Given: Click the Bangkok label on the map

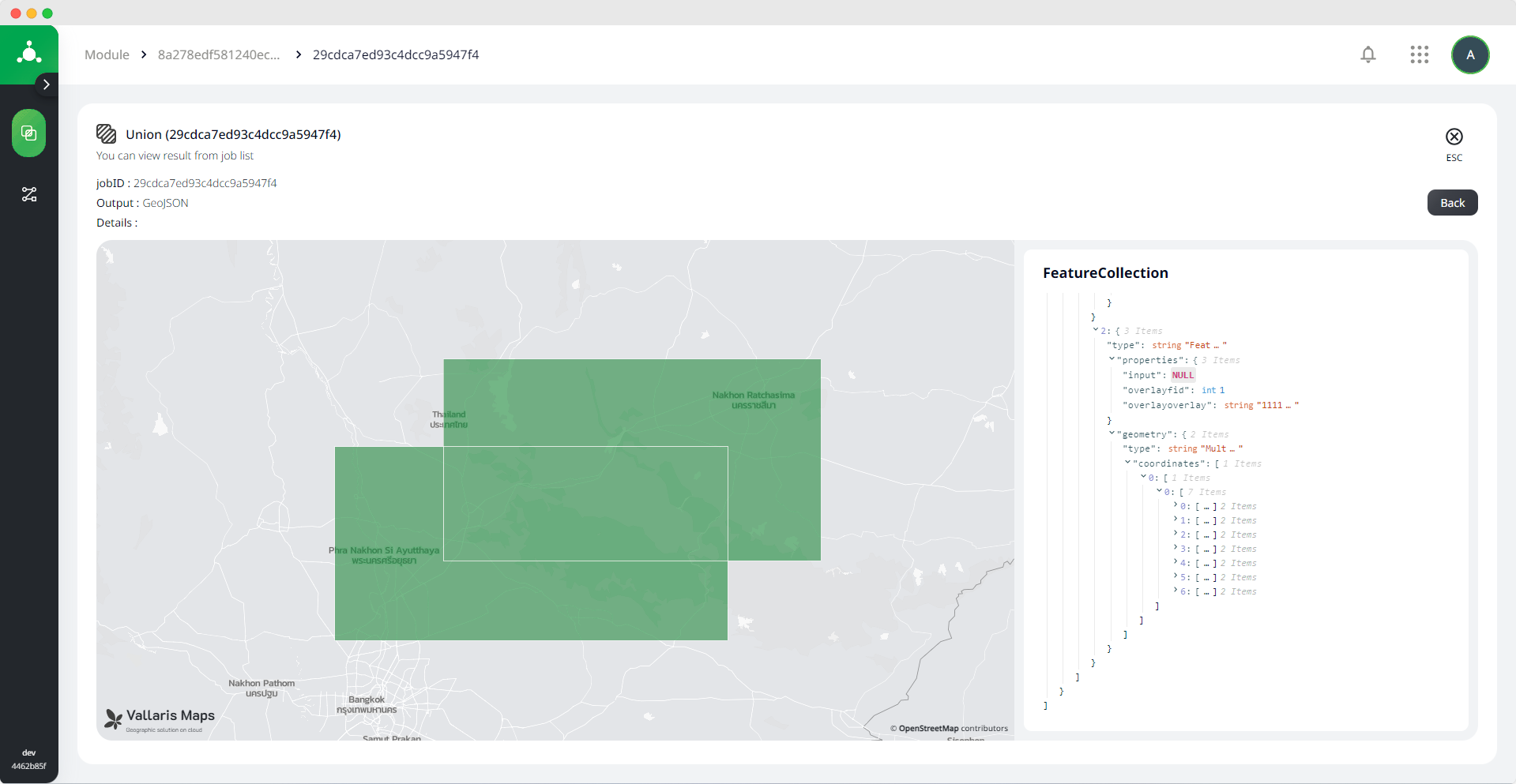Looking at the screenshot, I should tap(367, 704).
